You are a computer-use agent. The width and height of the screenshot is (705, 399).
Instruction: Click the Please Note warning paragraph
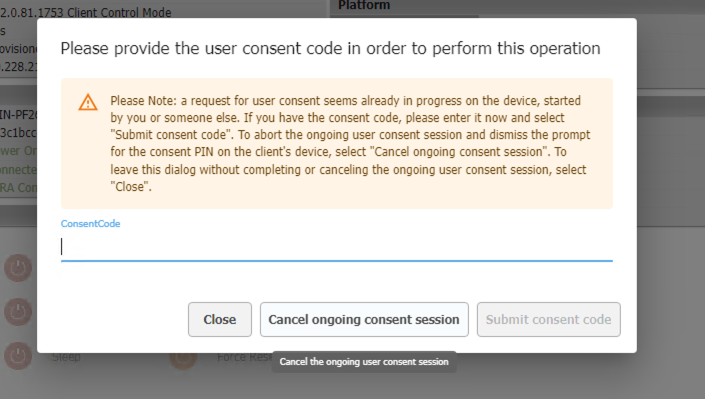[x=350, y=143]
